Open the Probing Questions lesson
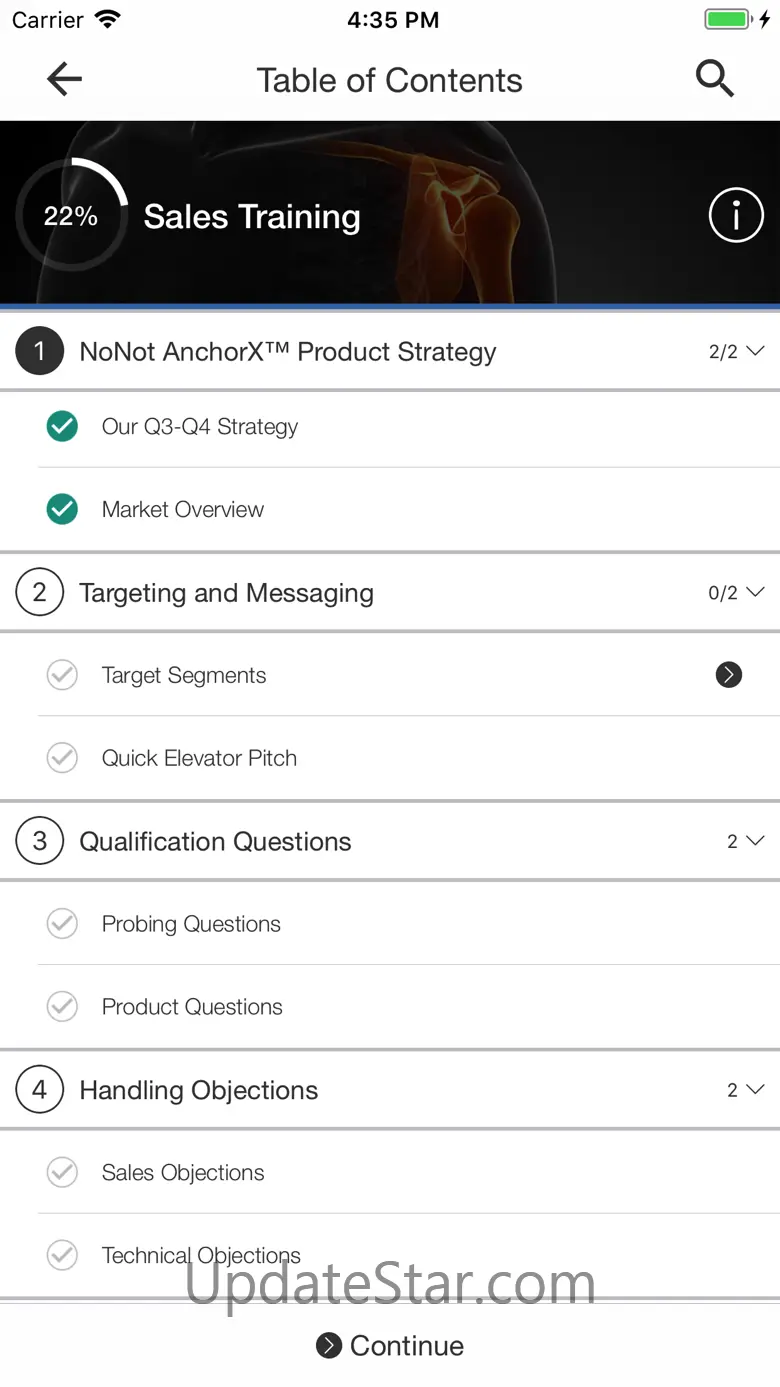 tap(390, 923)
